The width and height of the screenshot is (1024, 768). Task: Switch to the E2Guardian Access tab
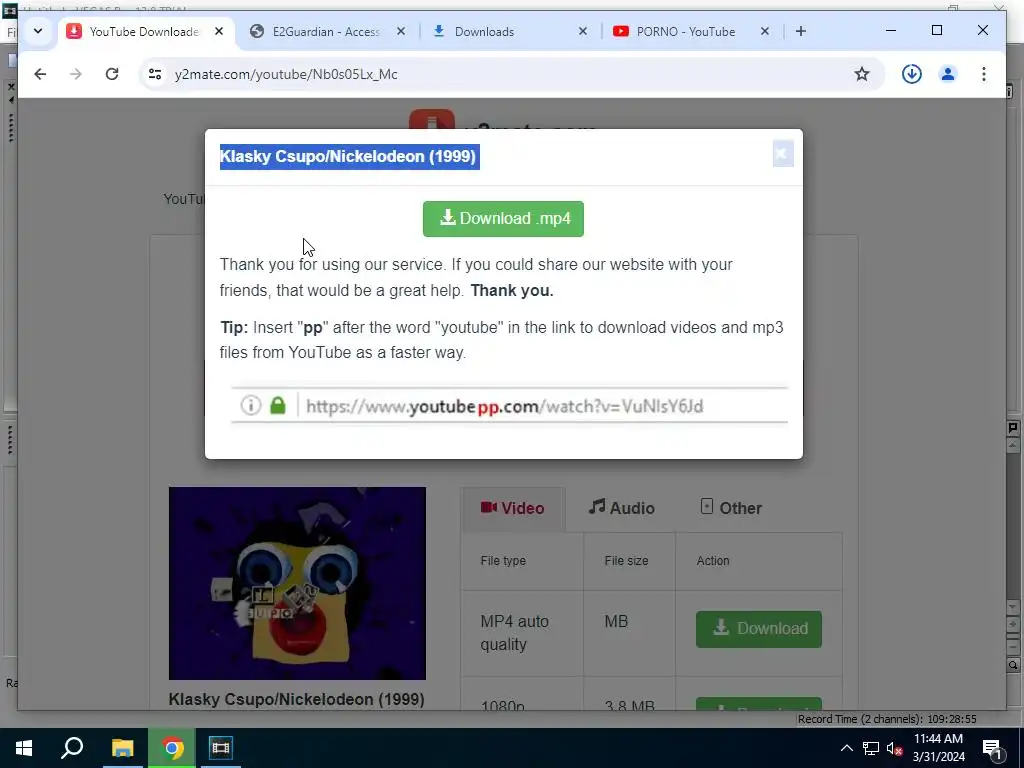(327, 31)
